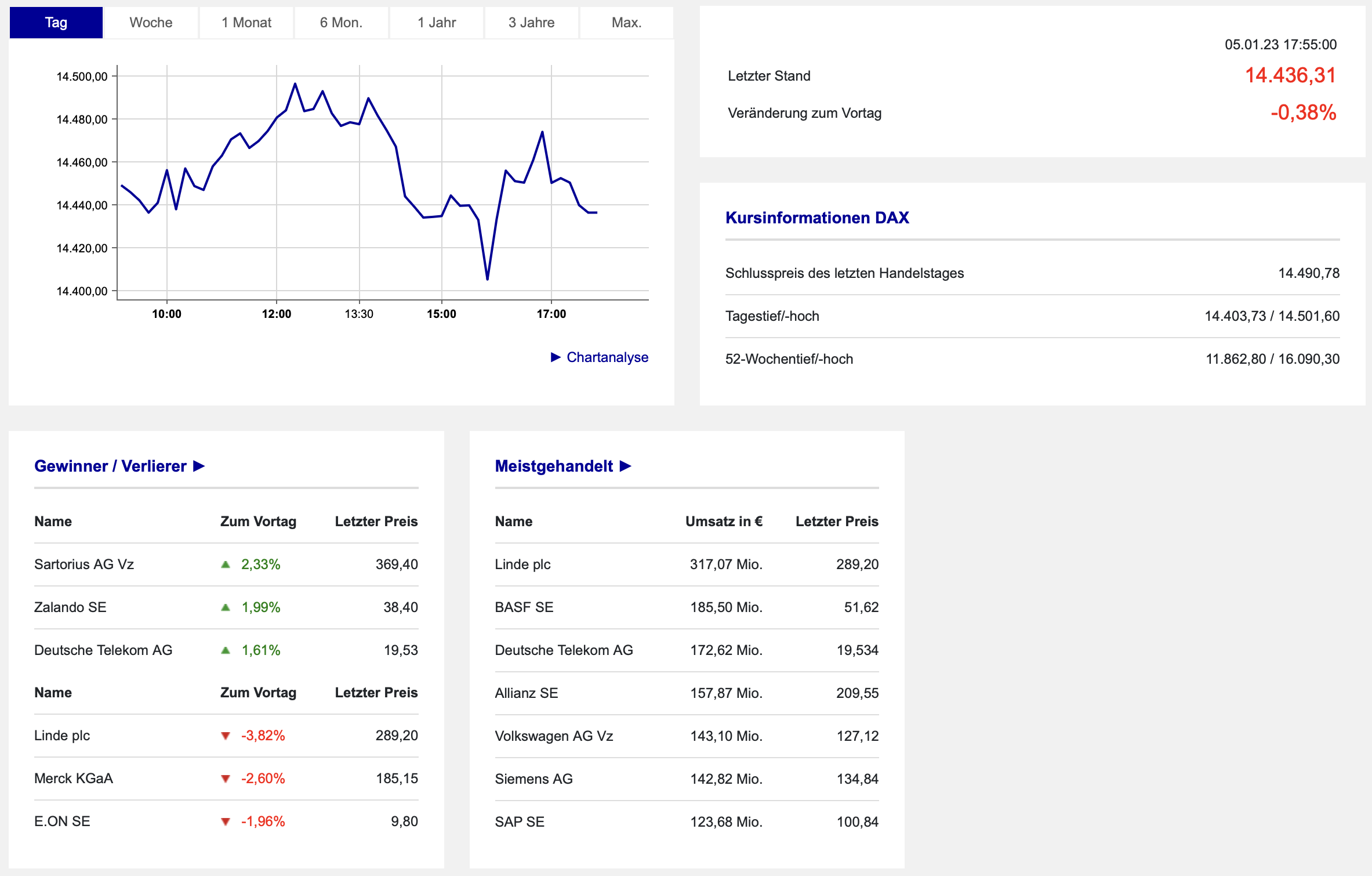Open the Chartanalyse link
The width and height of the screenshot is (1372, 876).
(607, 357)
